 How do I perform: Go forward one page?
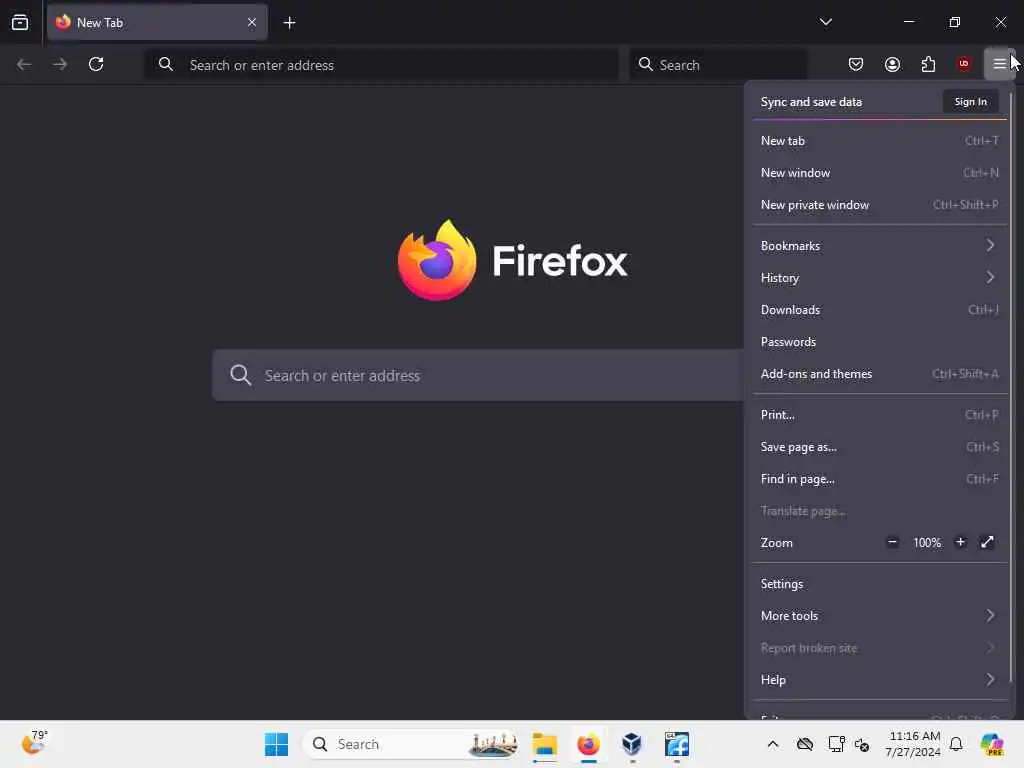pos(59,64)
